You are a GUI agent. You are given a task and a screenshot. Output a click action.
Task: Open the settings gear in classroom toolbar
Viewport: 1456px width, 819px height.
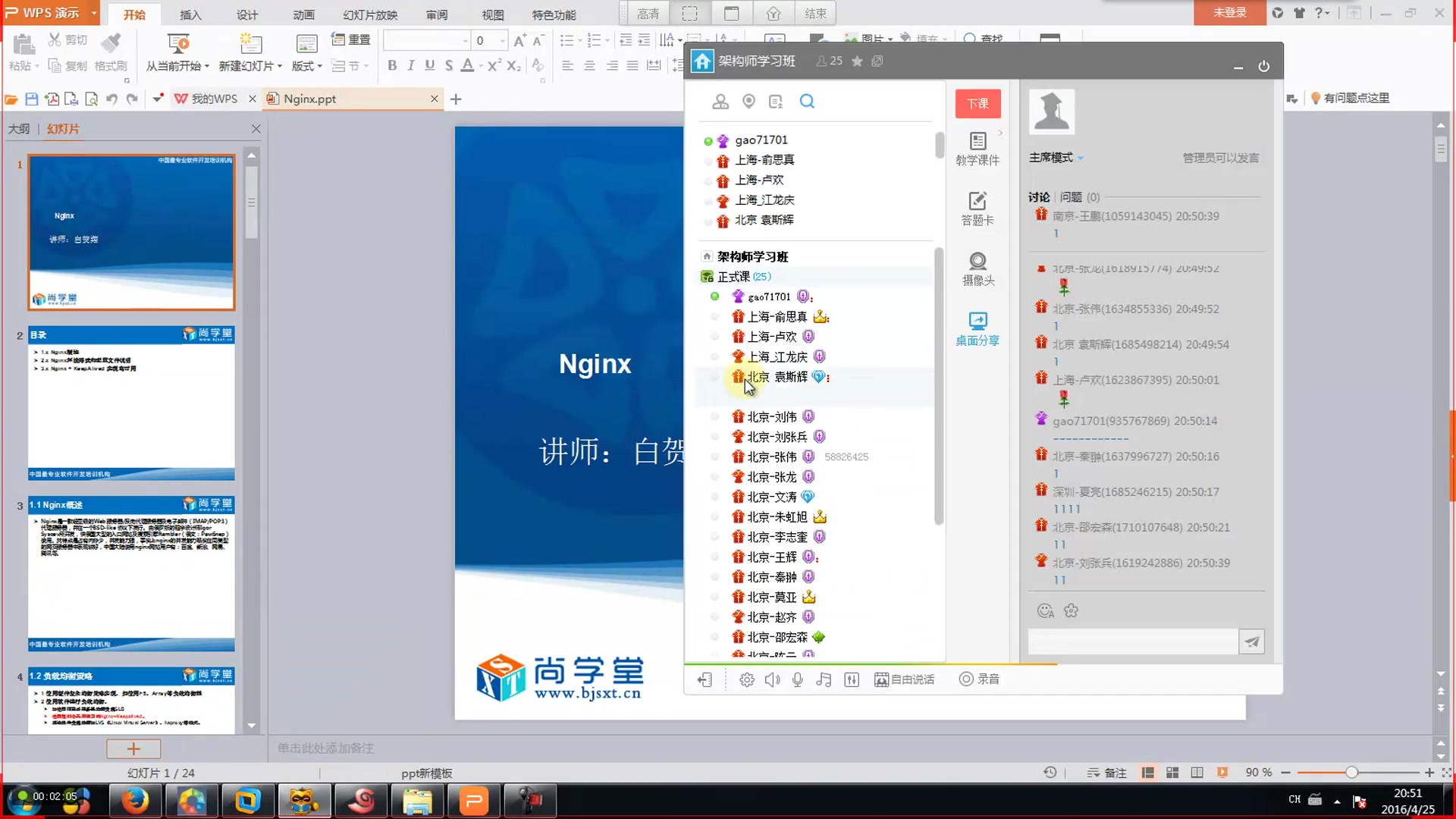tap(747, 679)
